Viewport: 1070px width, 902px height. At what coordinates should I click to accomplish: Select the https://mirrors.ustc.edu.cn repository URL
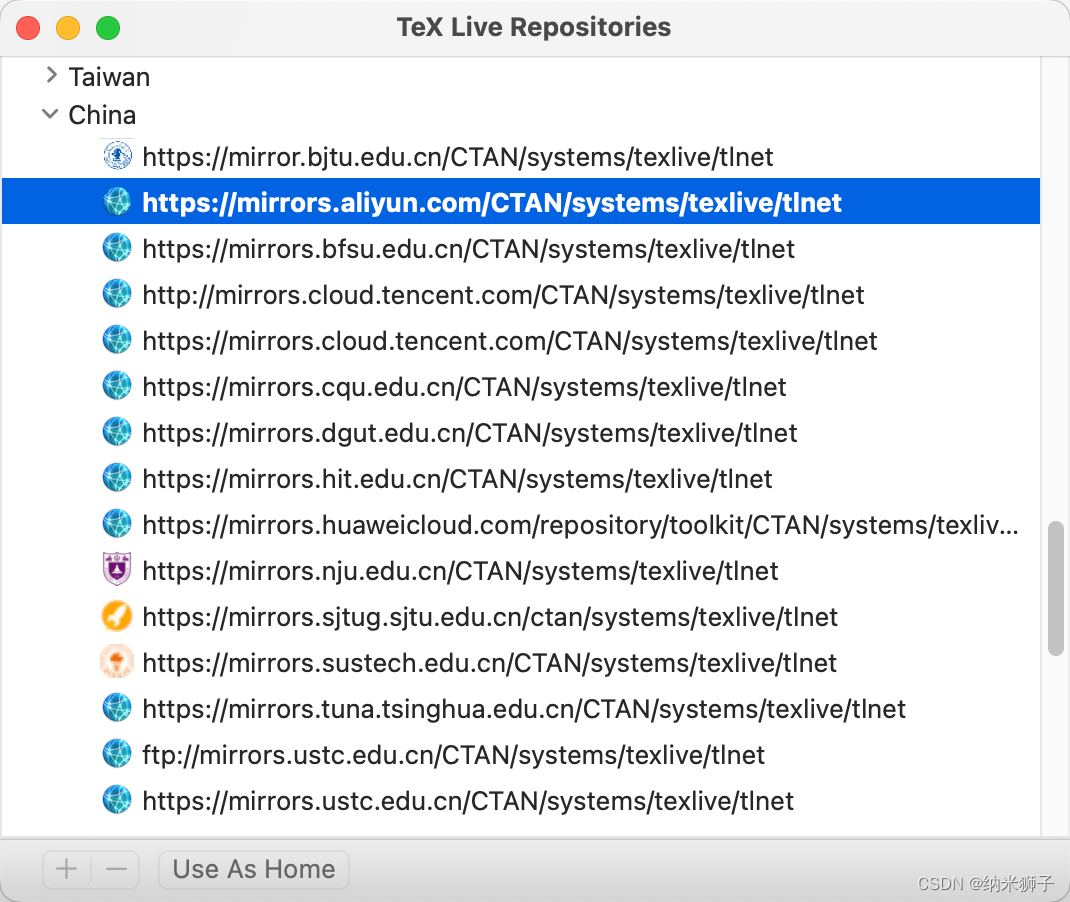[x=468, y=801]
